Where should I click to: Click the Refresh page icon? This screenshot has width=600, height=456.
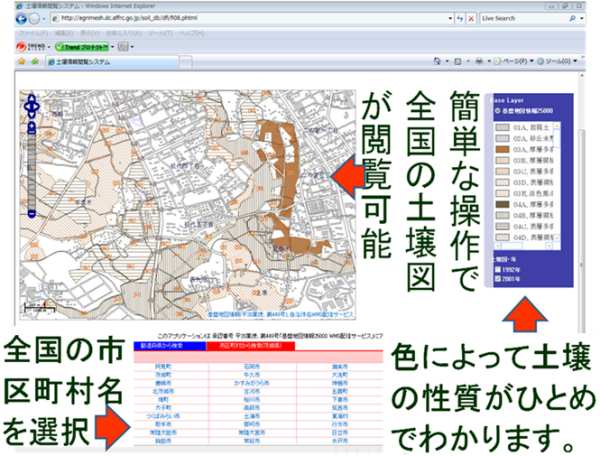pyautogui.click(x=459, y=19)
